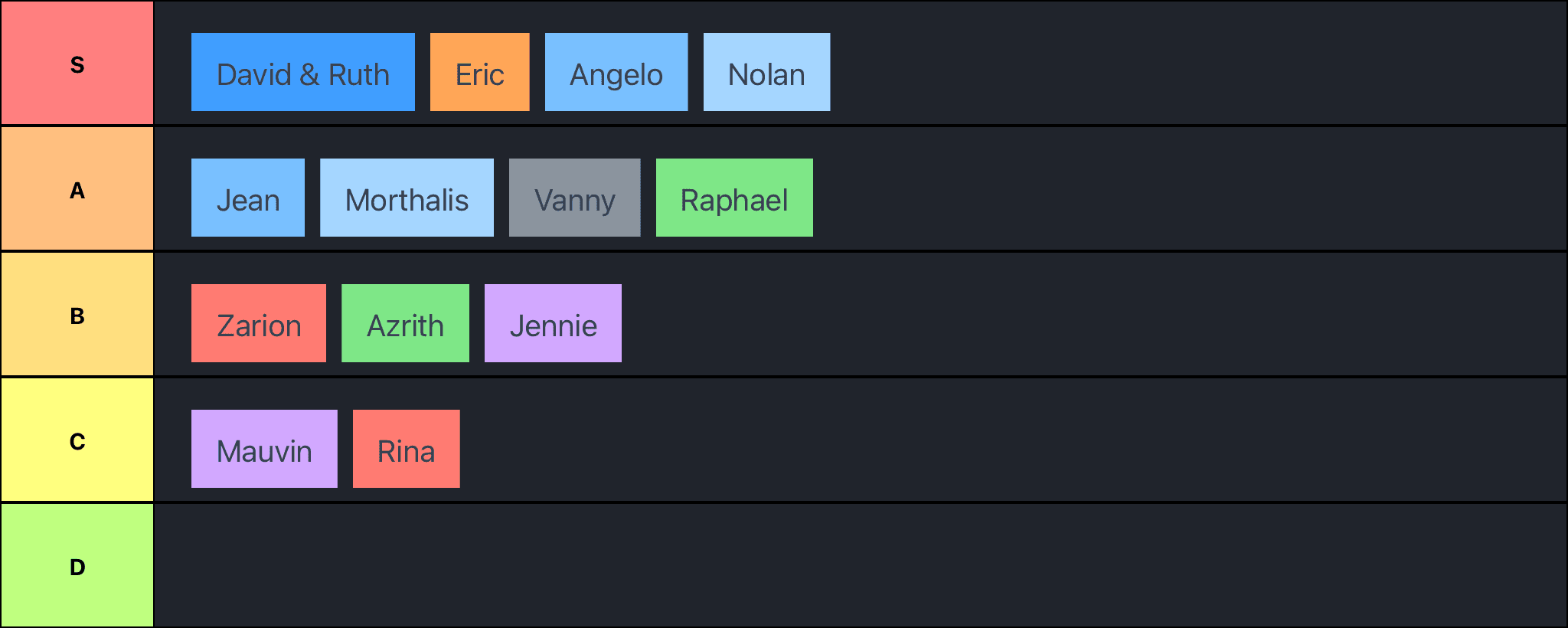
Task: Select the Nolan tile
Action: point(766,73)
